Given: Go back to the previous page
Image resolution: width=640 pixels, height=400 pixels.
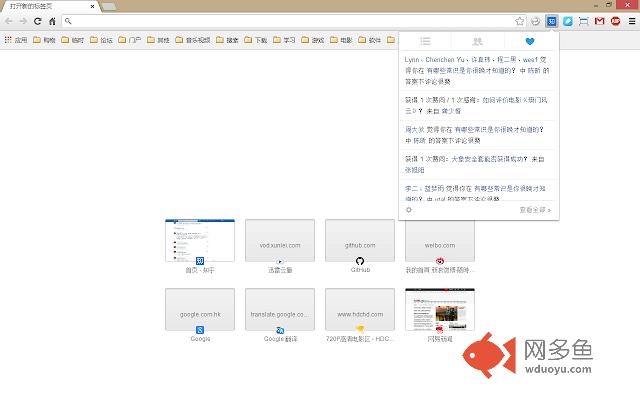Looking at the screenshot, I should pos(9,21).
